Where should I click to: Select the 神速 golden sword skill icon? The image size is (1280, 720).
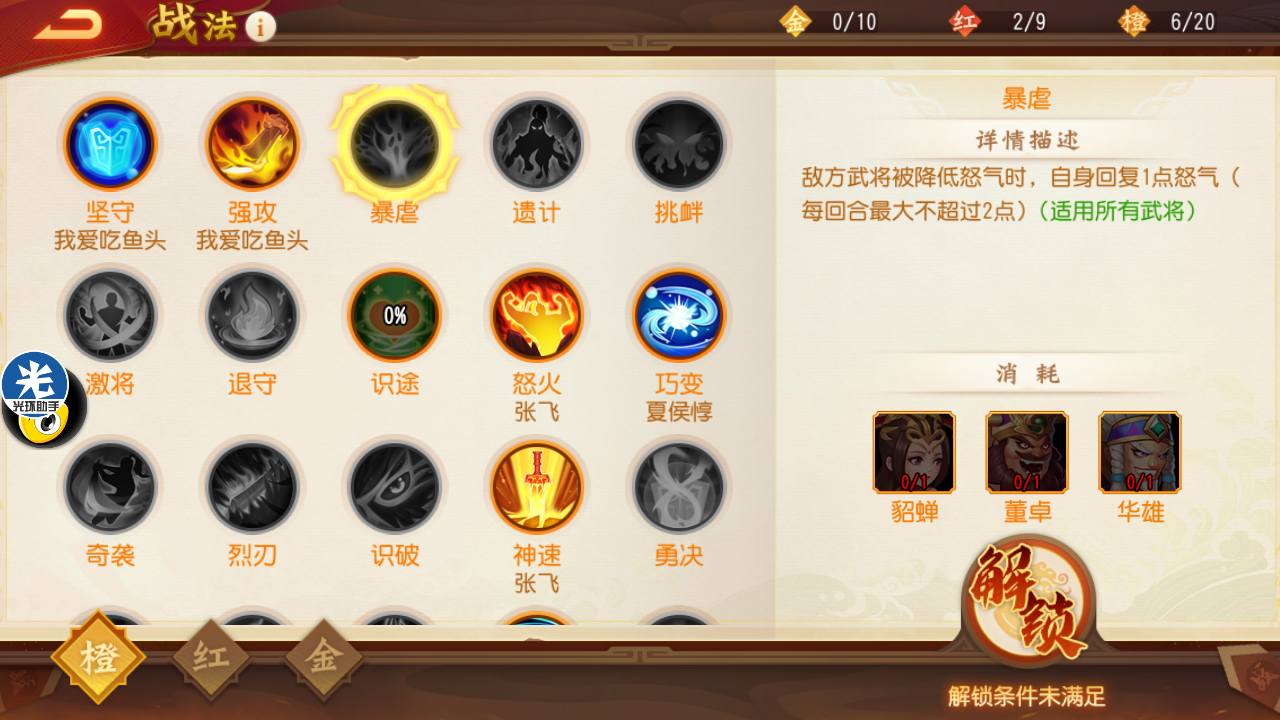537,488
